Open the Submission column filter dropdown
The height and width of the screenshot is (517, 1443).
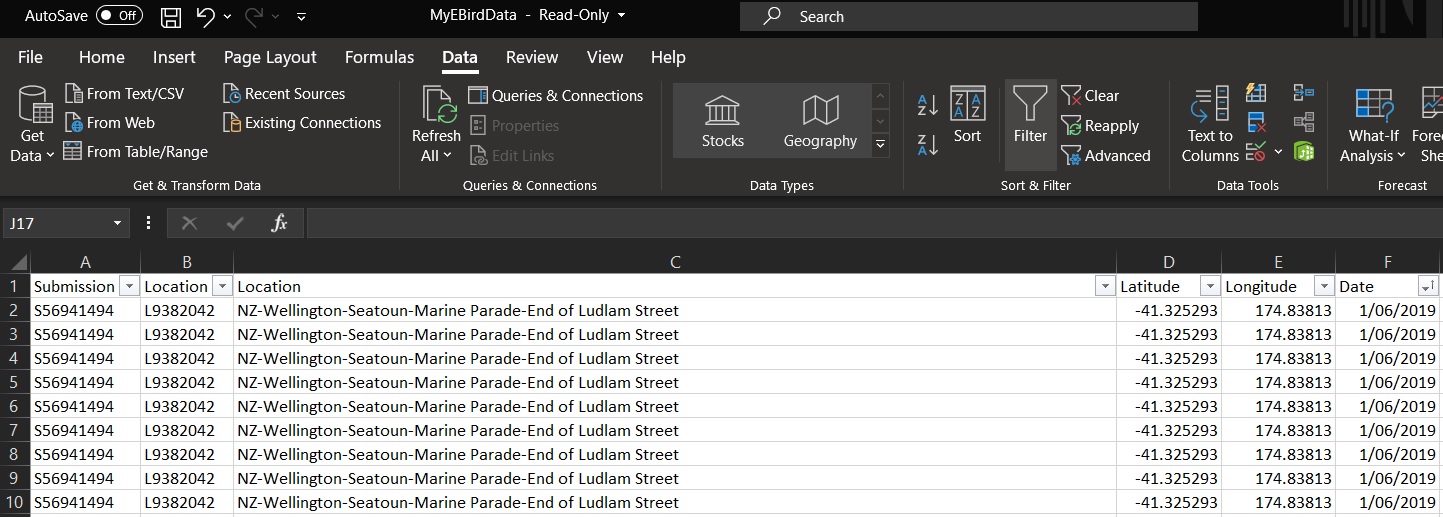click(128, 286)
